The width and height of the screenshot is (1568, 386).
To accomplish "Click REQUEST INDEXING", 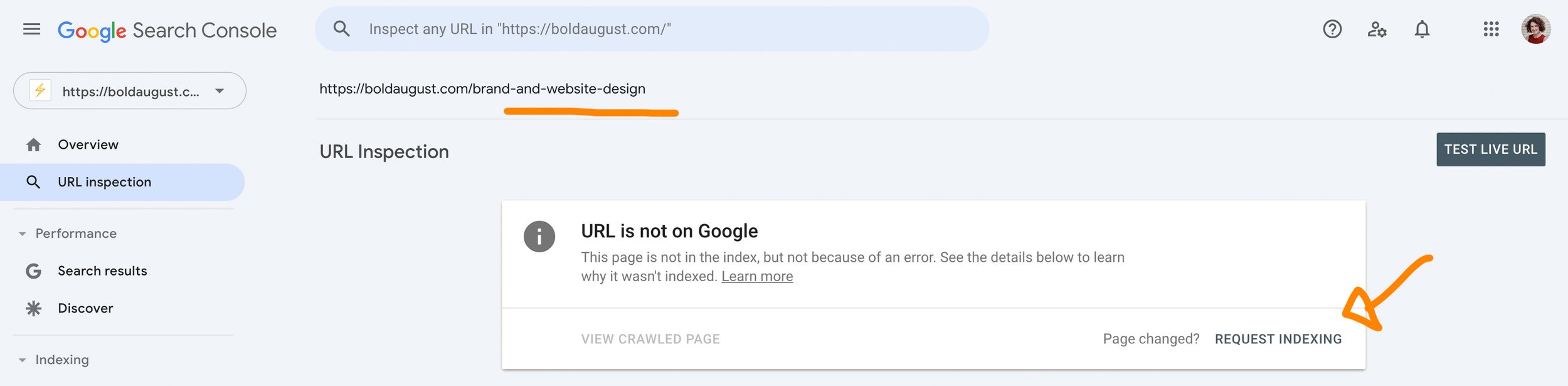I will (x=1278, y=340).
